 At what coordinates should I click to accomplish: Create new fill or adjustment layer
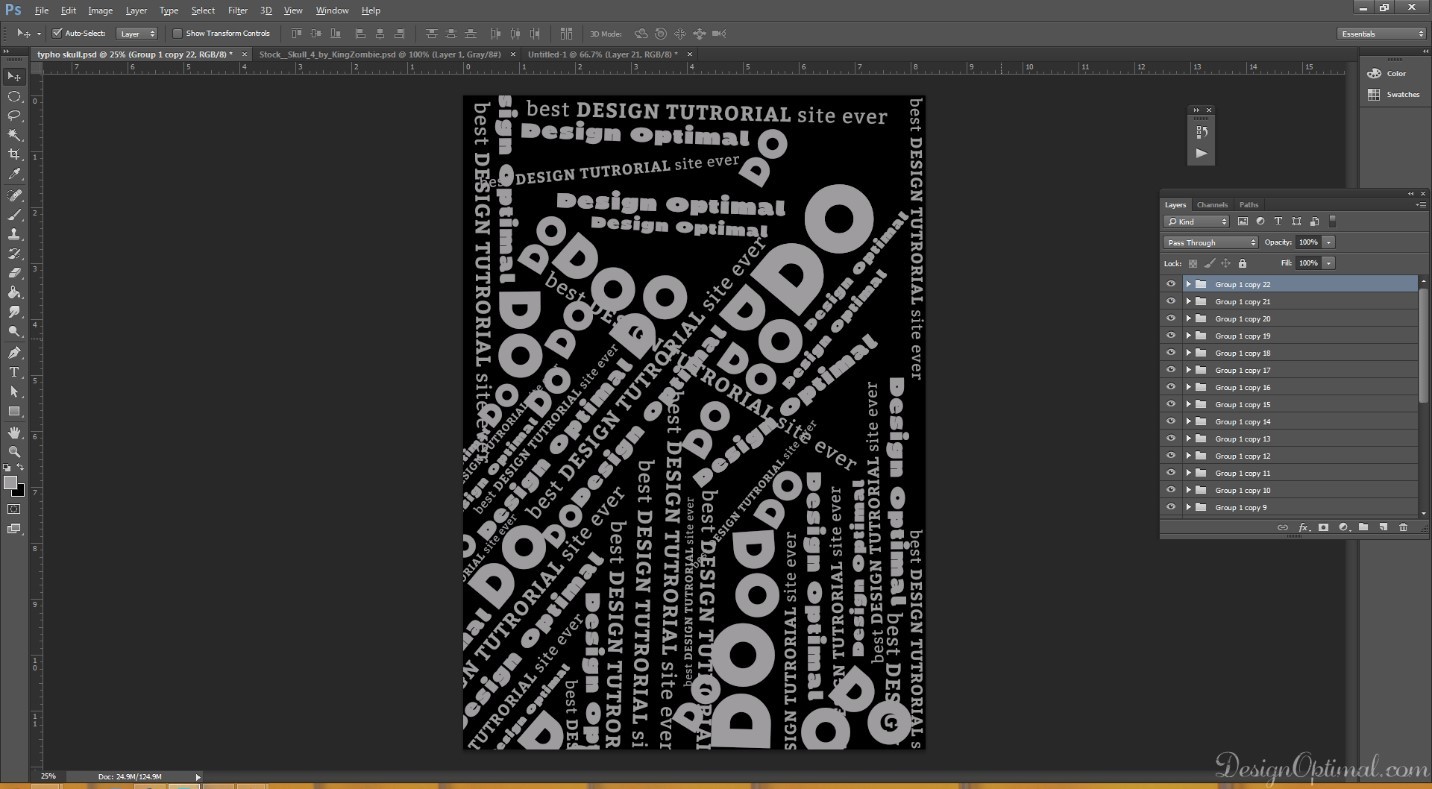click(1343, 527)
